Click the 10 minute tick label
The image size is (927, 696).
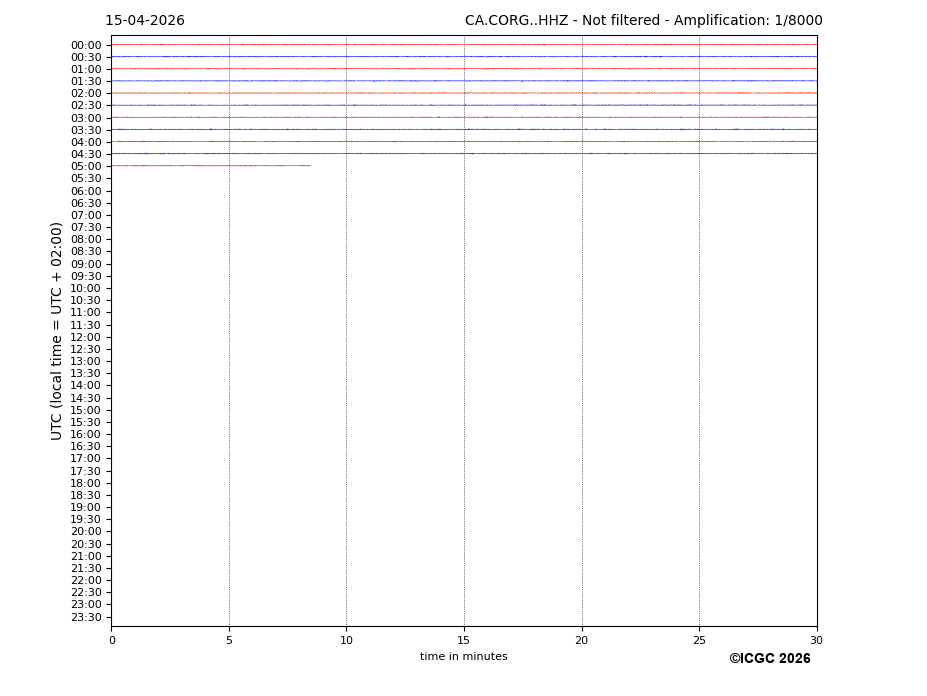tap(346, 641)
